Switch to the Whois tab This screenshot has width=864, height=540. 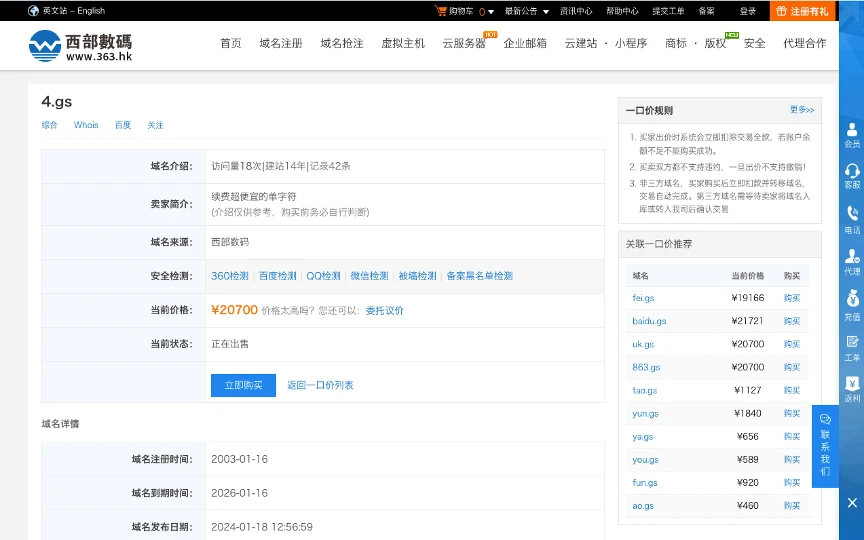tap(86, 125)
